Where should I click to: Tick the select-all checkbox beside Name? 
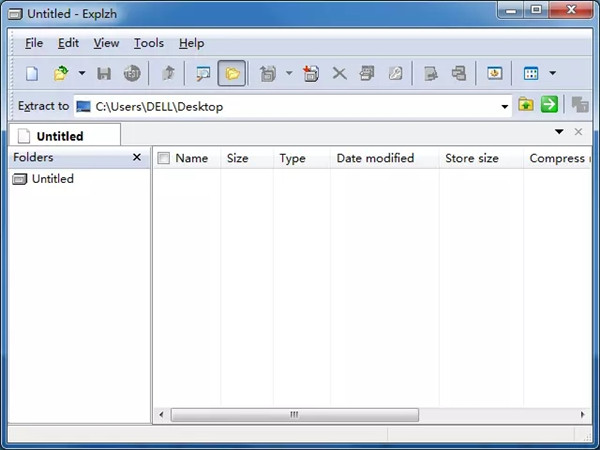click(x=164, y=158)
